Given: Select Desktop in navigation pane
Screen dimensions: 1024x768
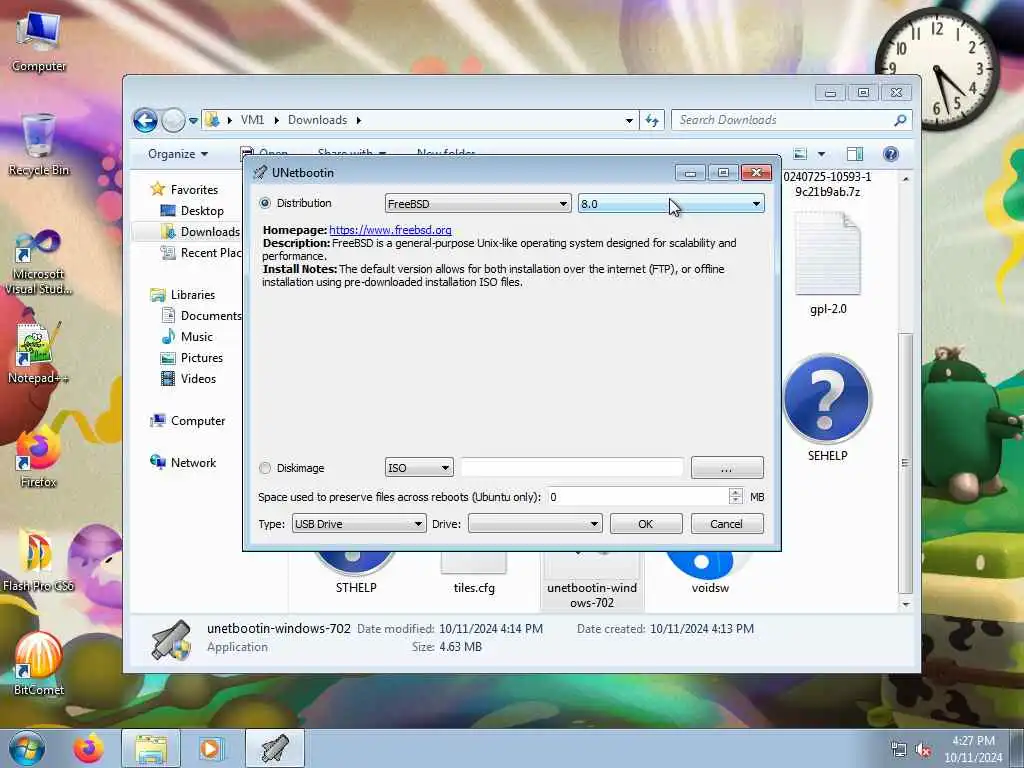Looking at the screenshot, I should [x=202, y=211].
